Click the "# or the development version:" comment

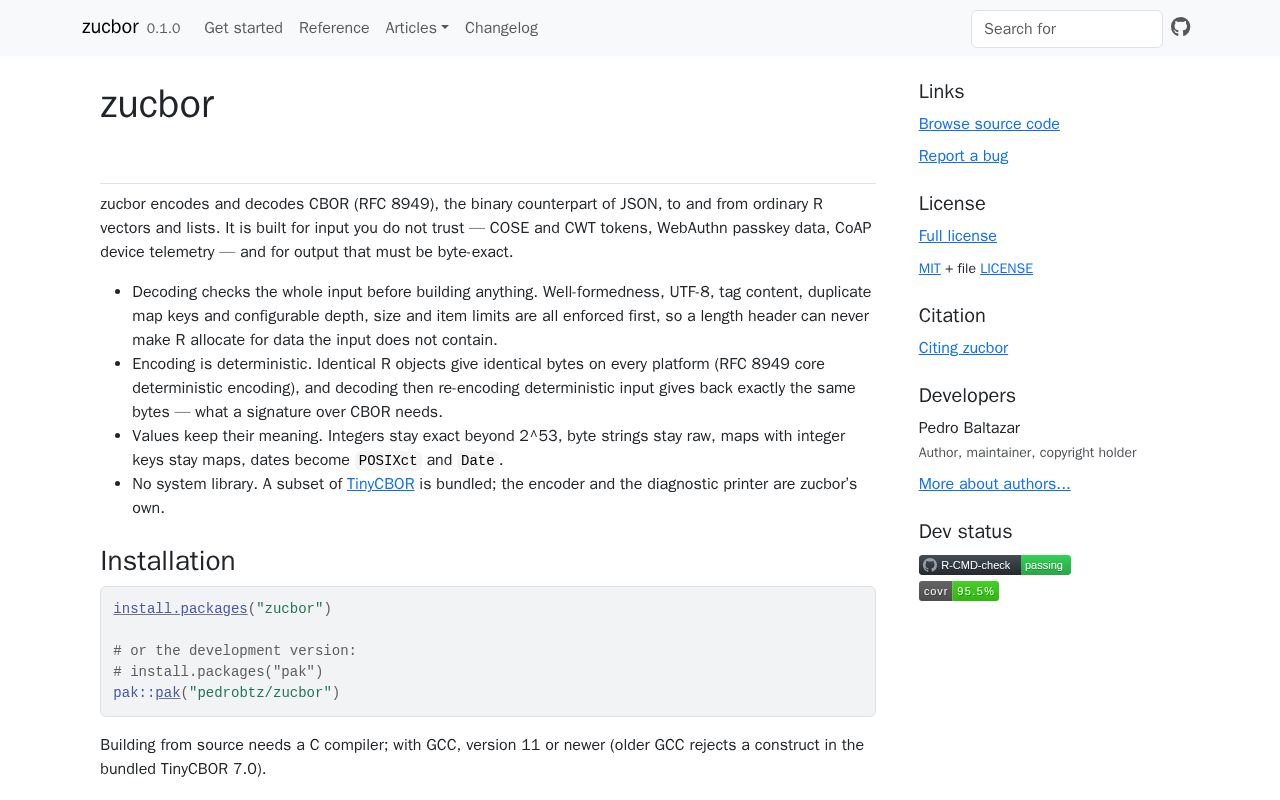(x=235, y=651)
